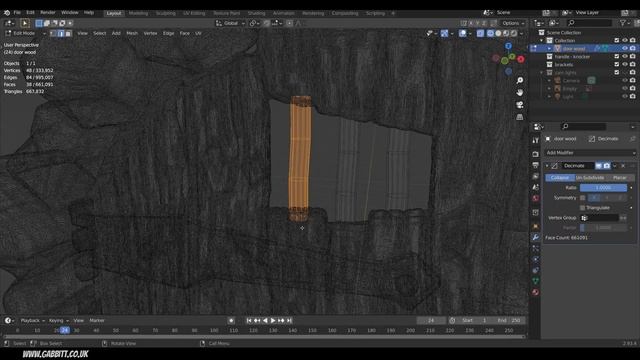This screenshot has height=360, width=640.
Task: Open the Scene properties tab
Action: [536, 187]
